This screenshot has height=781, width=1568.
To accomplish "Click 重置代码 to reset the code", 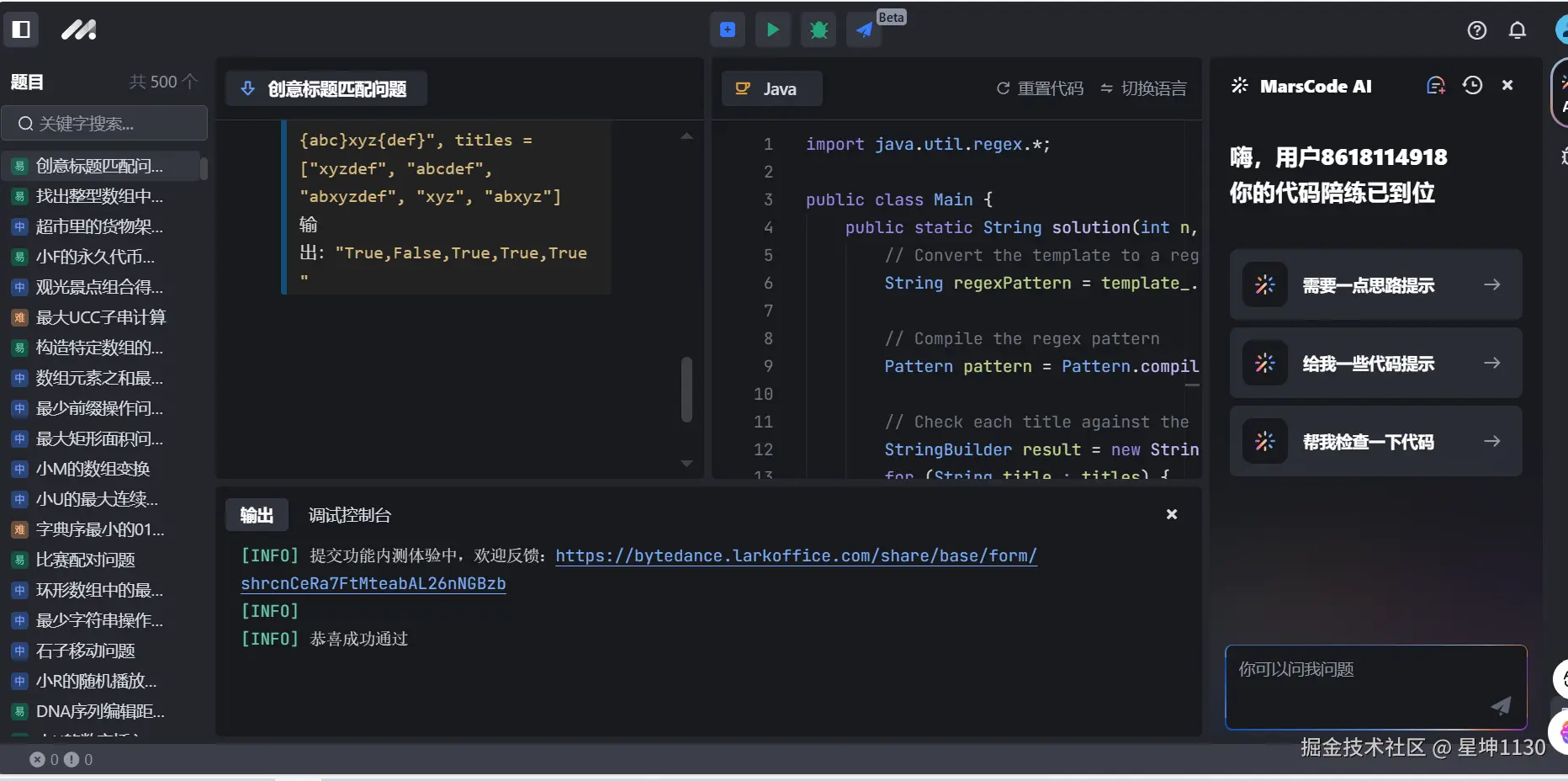I will pyautogui.click(x=1041, y=88).
